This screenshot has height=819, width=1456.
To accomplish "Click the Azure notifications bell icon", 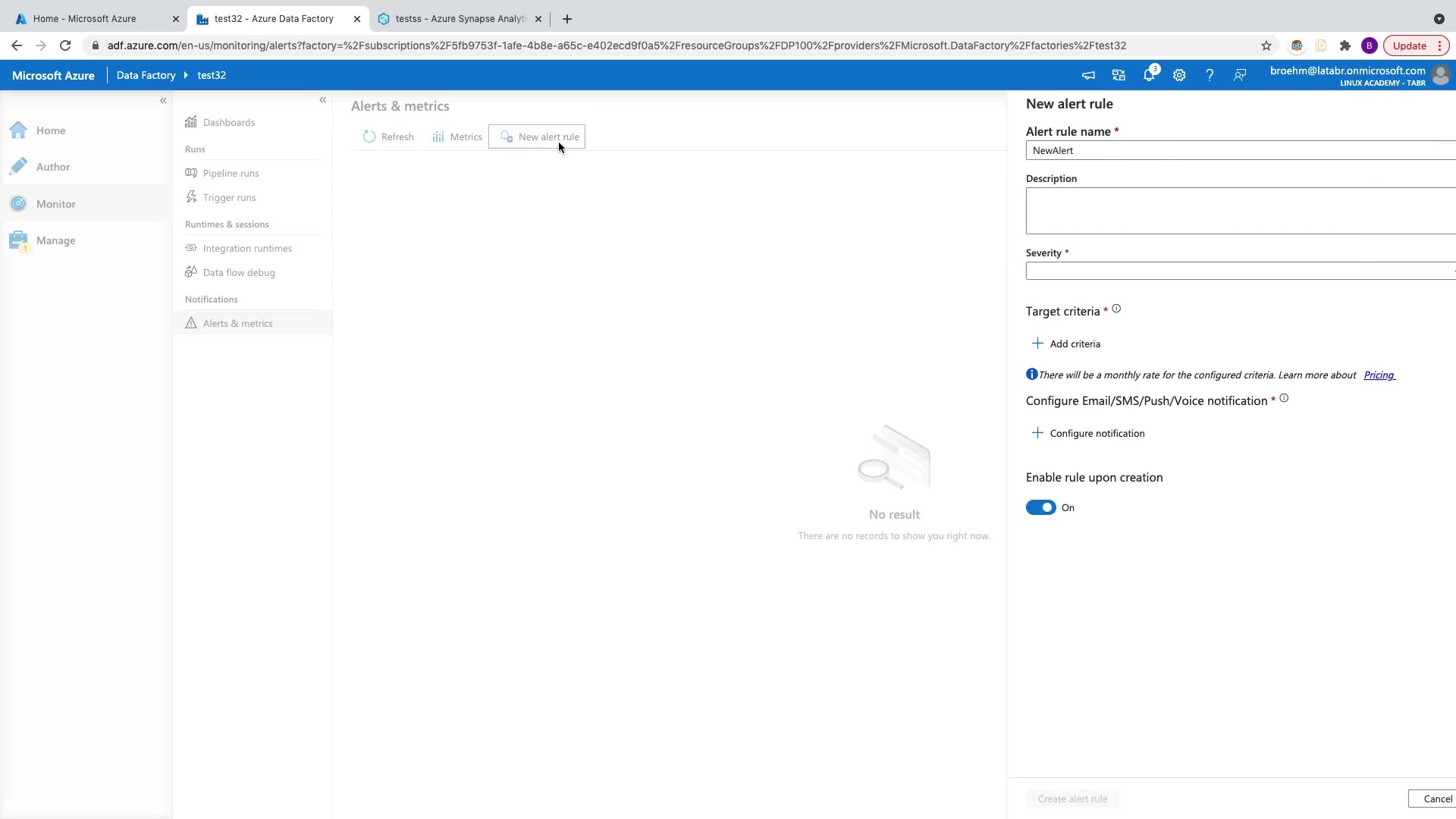I will 1149,75.
